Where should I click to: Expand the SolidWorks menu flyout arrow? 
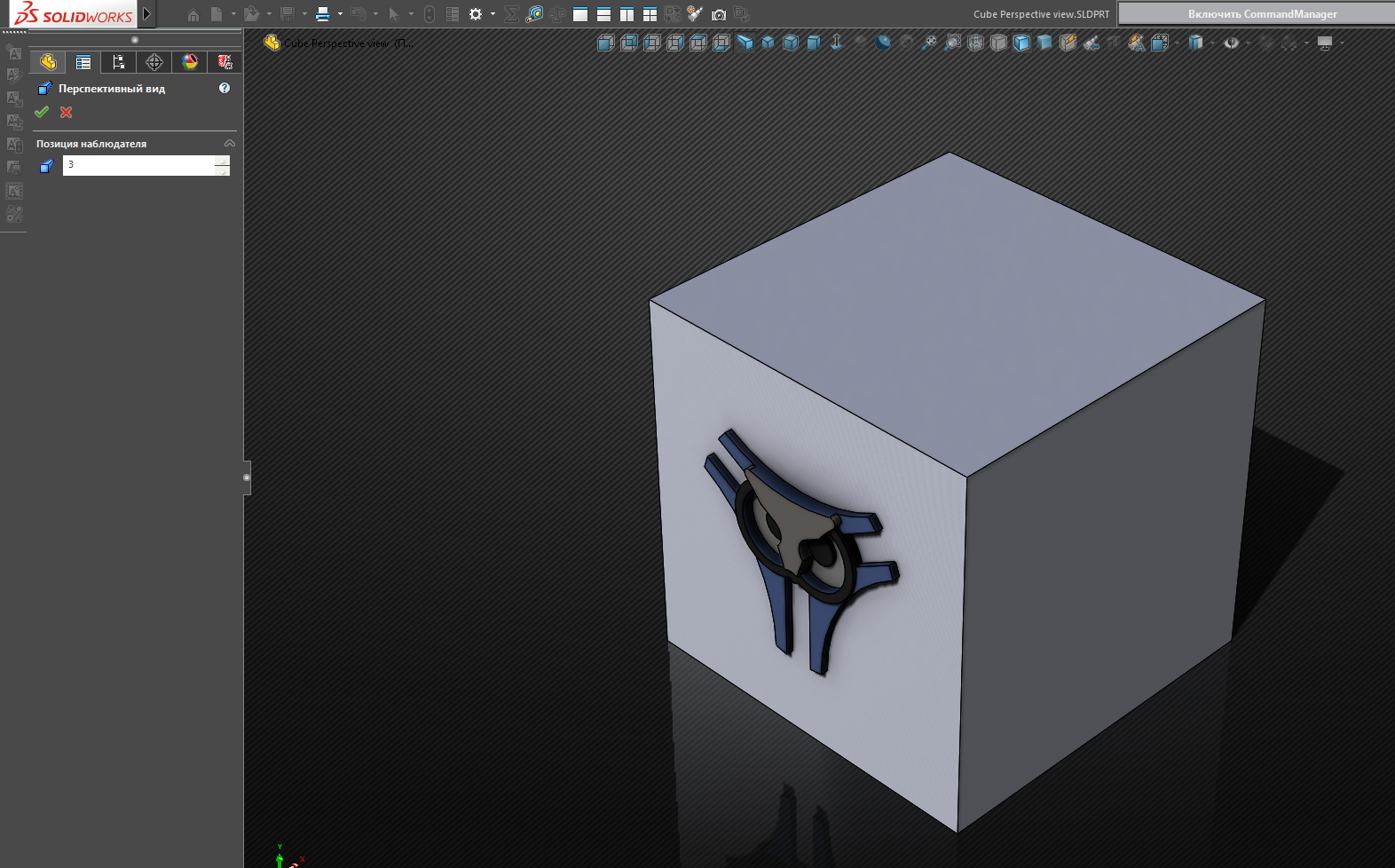[147, 14]
